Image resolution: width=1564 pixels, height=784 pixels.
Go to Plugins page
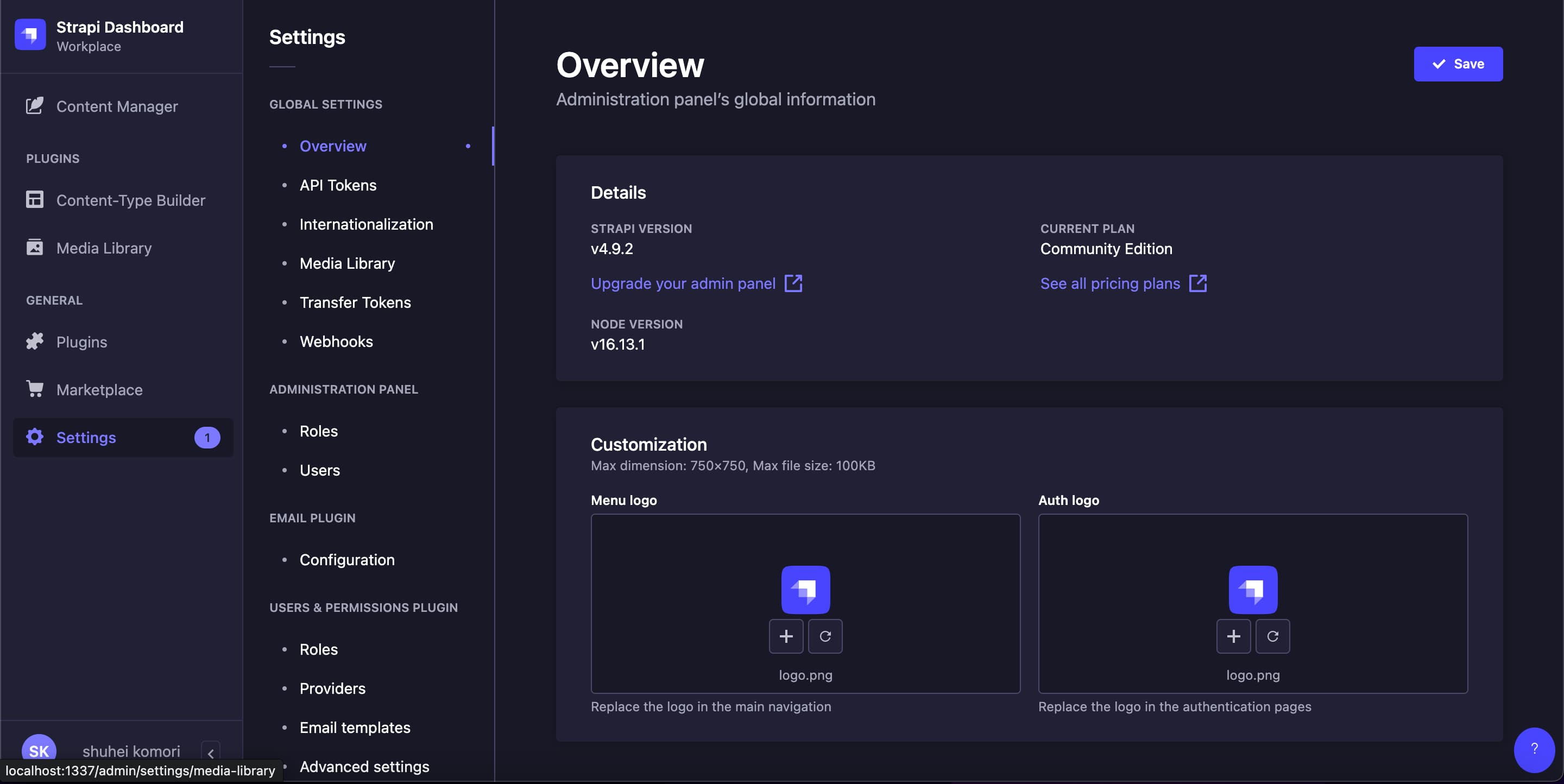(81, 342)
